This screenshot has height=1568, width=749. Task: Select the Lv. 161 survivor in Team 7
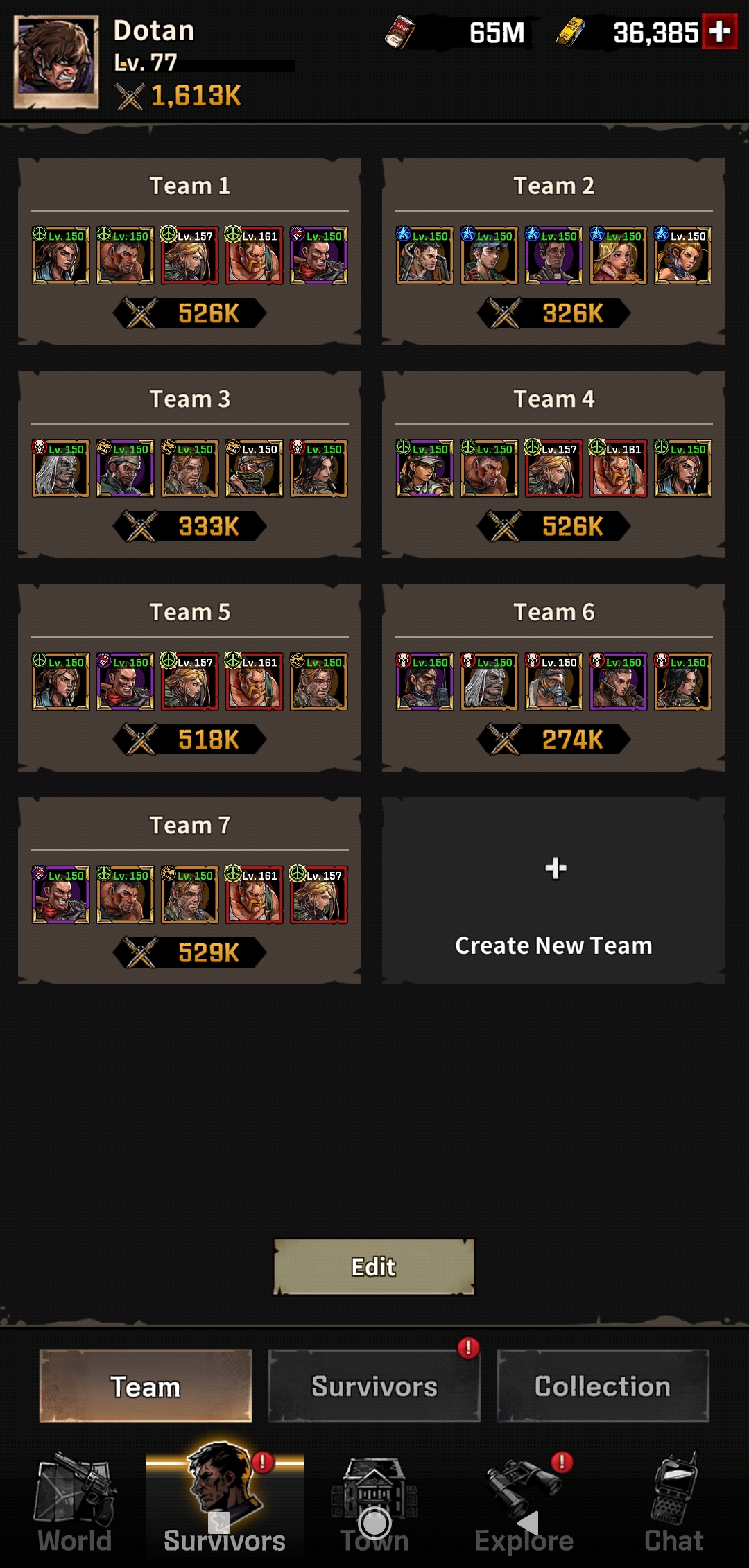click(255, 894)
